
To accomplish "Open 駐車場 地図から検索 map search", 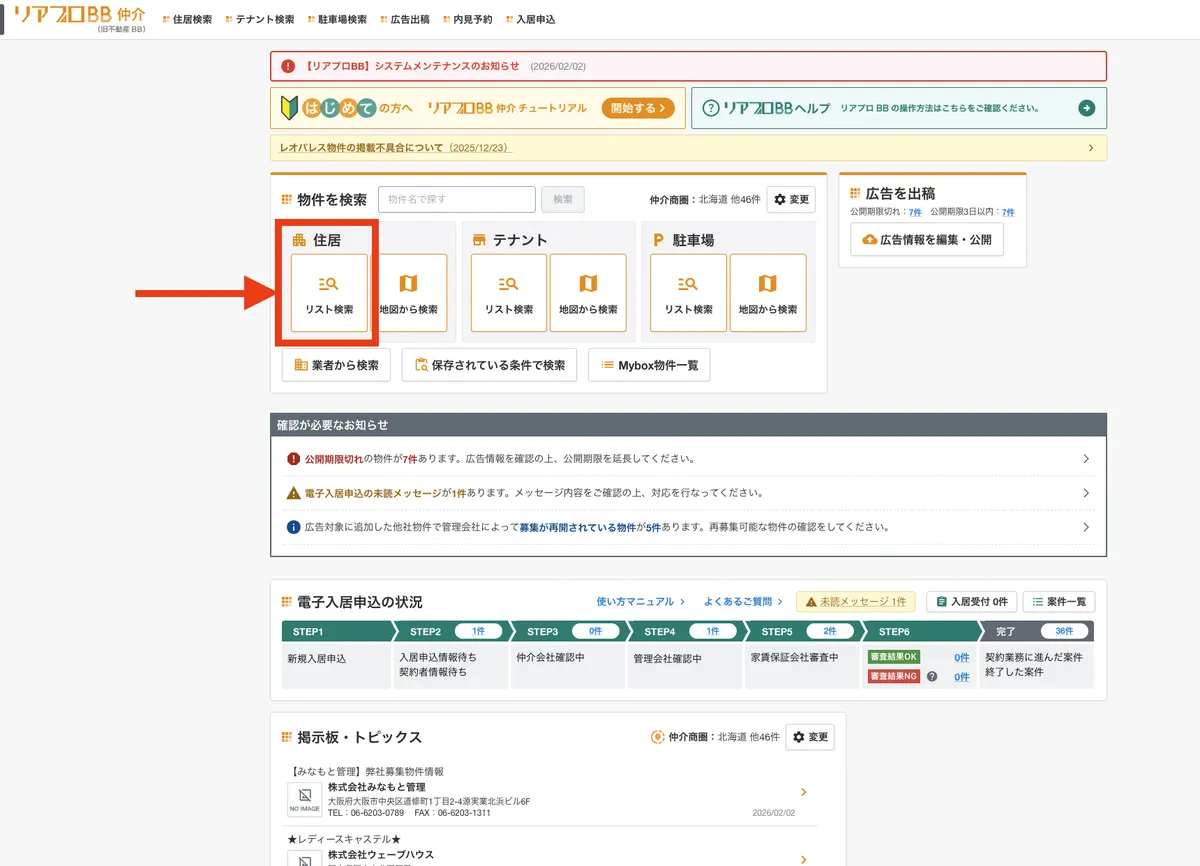I will [768, 292].
